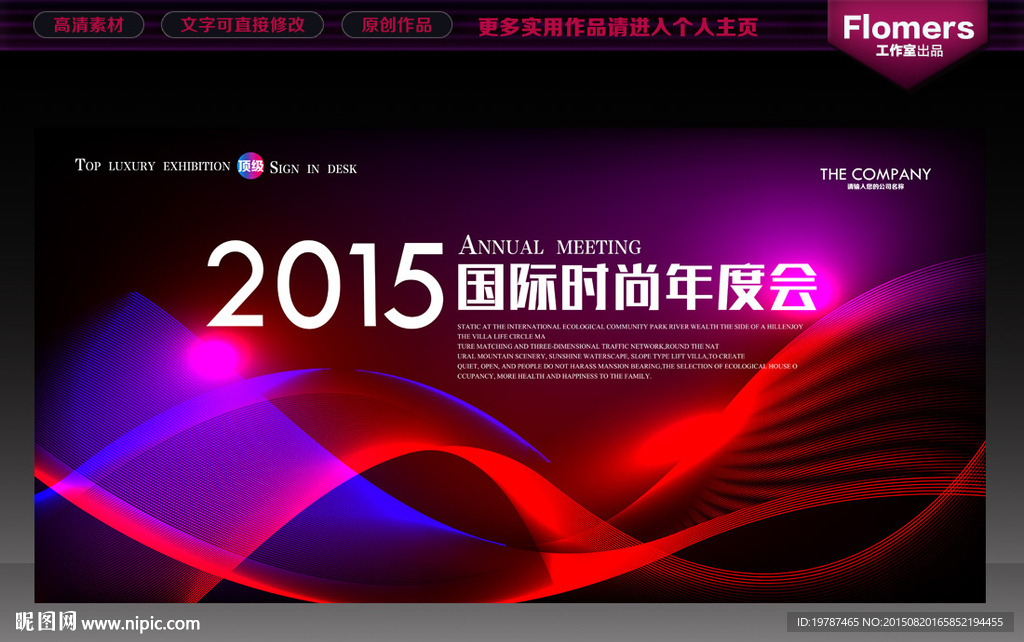Click the Flomers studio badge
The height and width of the screenshot is (642, 1024).
[908, 42]
